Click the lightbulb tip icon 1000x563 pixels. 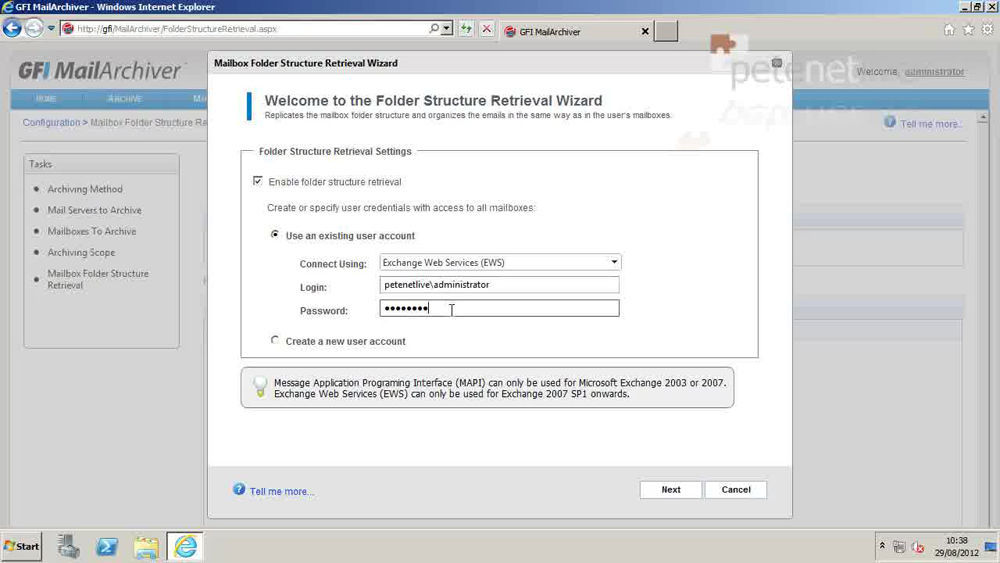[x=260, y=386]
